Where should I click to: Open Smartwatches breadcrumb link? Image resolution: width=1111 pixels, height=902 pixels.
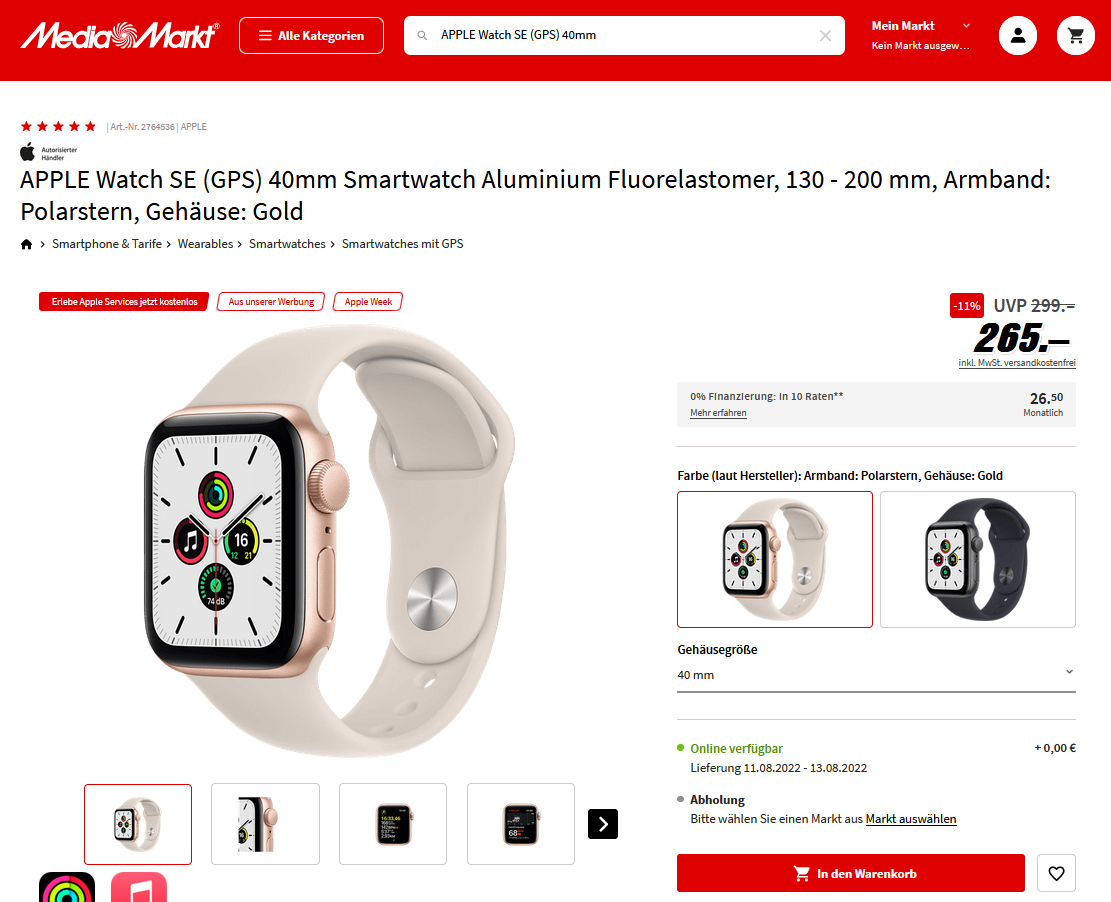pyautogui.click(x=287, y=244)
